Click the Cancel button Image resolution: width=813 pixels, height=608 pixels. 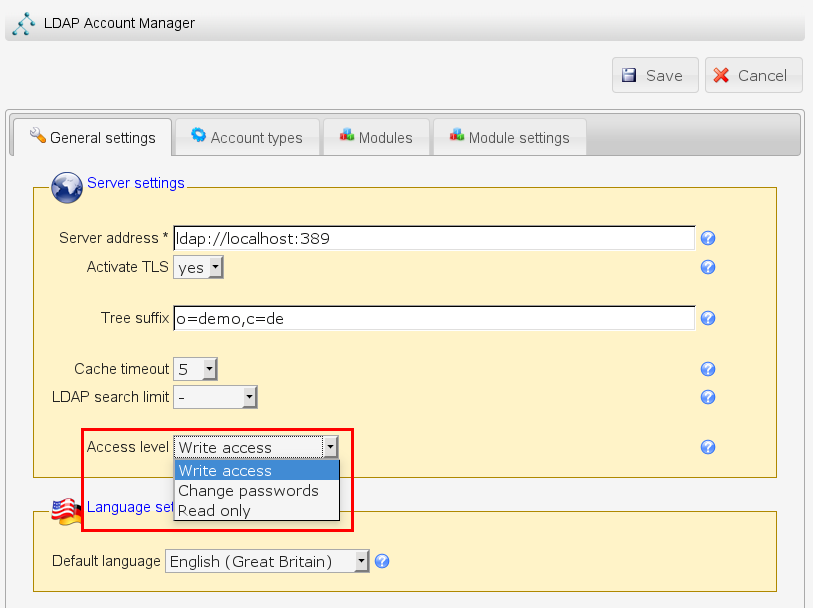tap(752, 75)
